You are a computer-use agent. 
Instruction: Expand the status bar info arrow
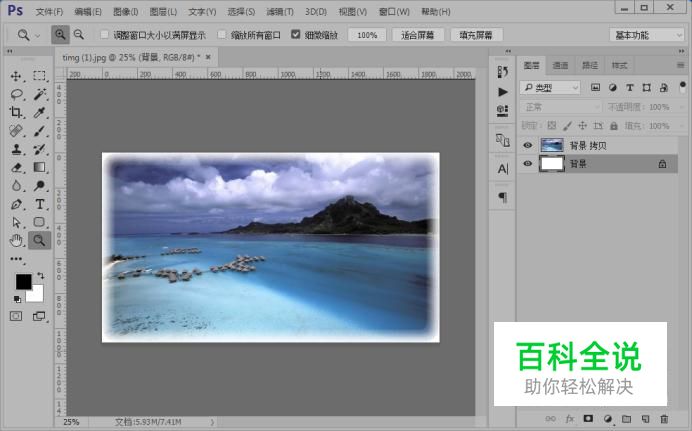click(x=212, y=422)
